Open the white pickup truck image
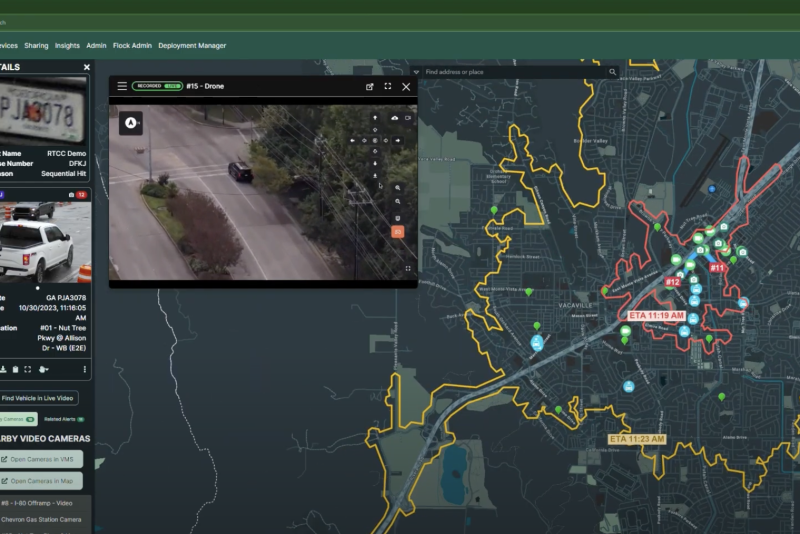Image resolution: width=800 pixels, height=534 pixels. click(x=45, y=242)
